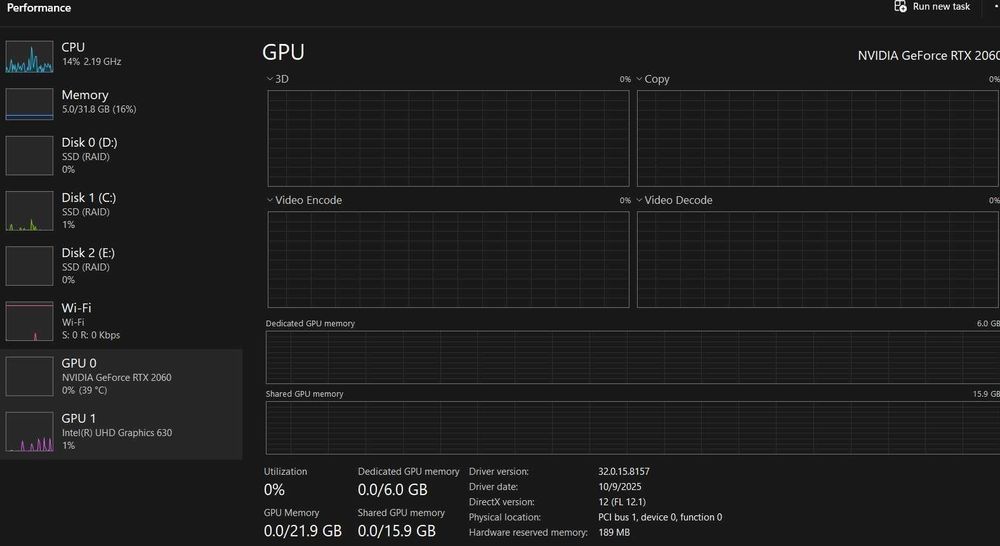Viewport: 1000px width, 546px height.
Task: Open the Video Decode engine dropdown
Action: [x=639, y=200]
